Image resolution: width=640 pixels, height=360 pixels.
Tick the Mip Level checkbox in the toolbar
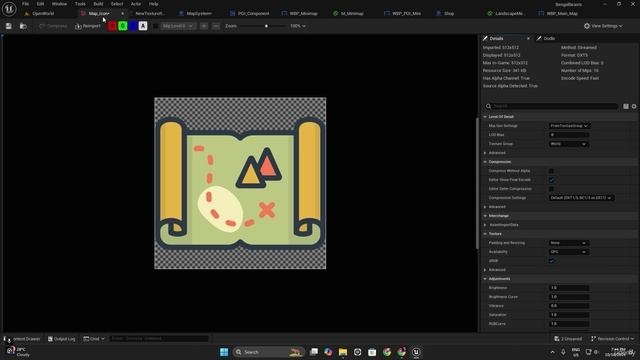156,26
